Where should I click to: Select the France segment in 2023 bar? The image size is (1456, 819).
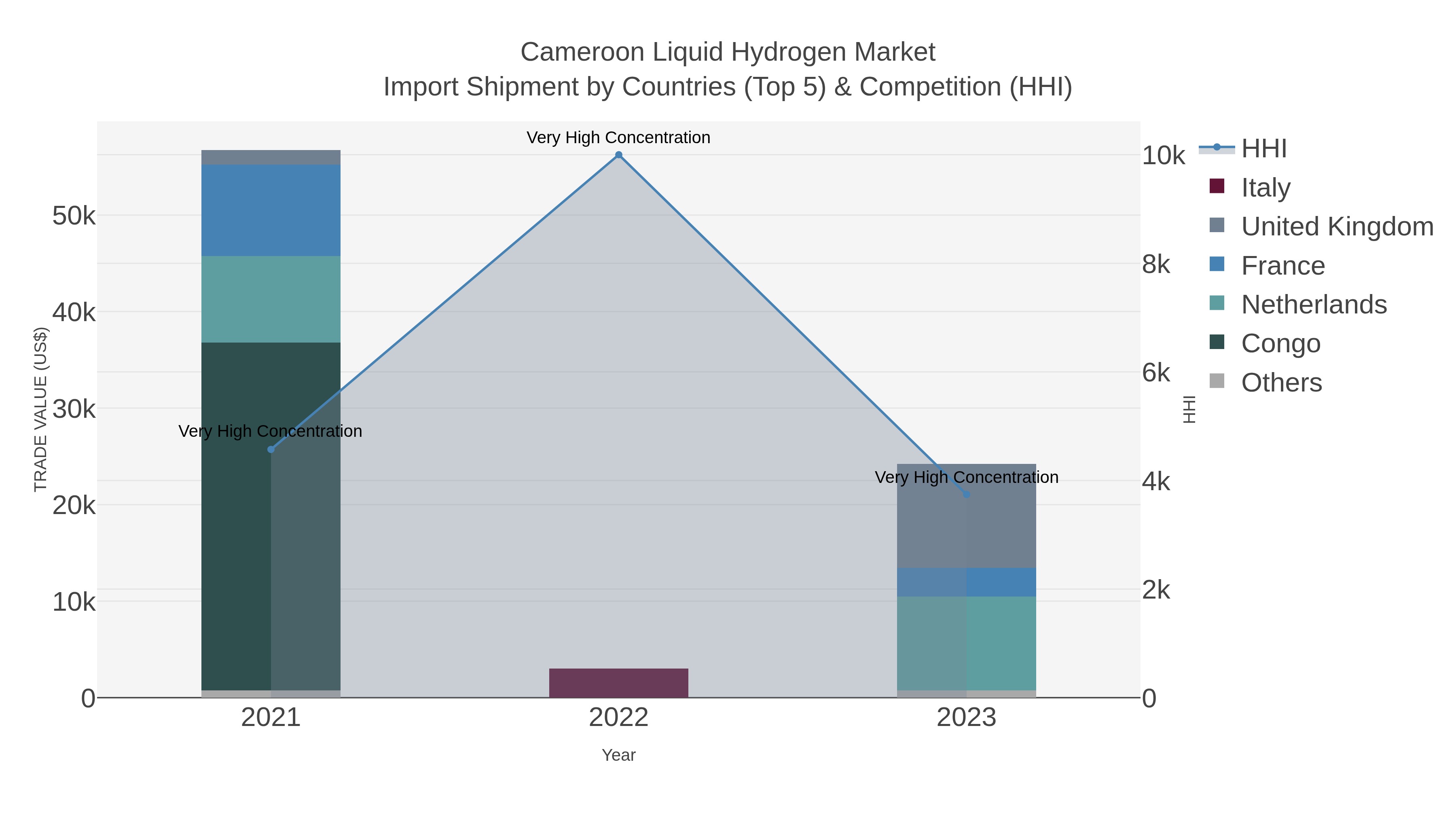(967, 582)
